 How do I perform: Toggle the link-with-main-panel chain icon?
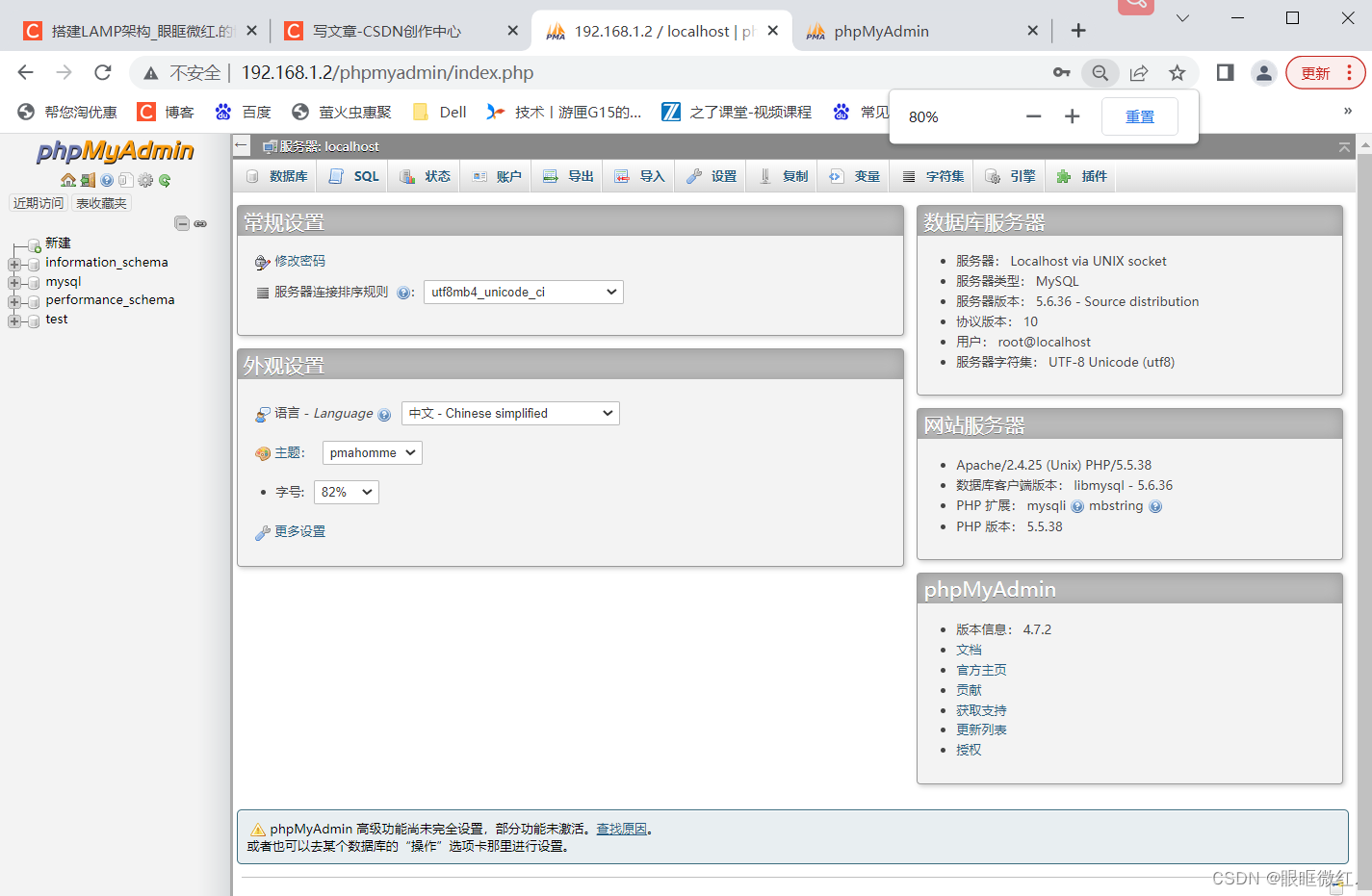click(x=200, y=223)
